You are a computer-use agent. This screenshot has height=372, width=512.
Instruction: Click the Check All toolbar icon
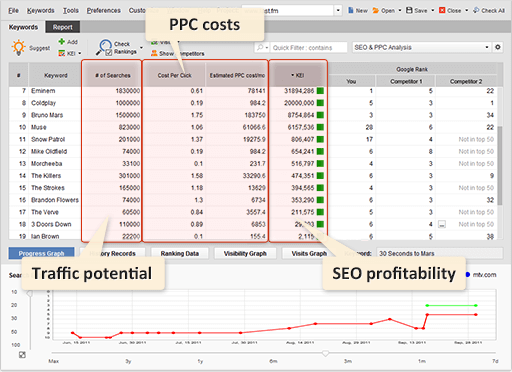click(x=476, y=10)
